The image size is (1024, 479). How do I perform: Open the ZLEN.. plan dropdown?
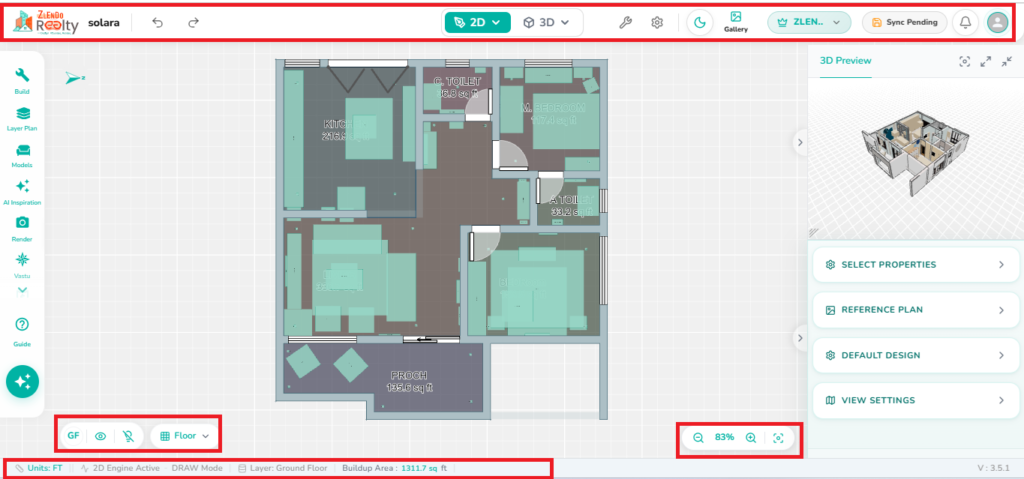(x=809, y=22)
